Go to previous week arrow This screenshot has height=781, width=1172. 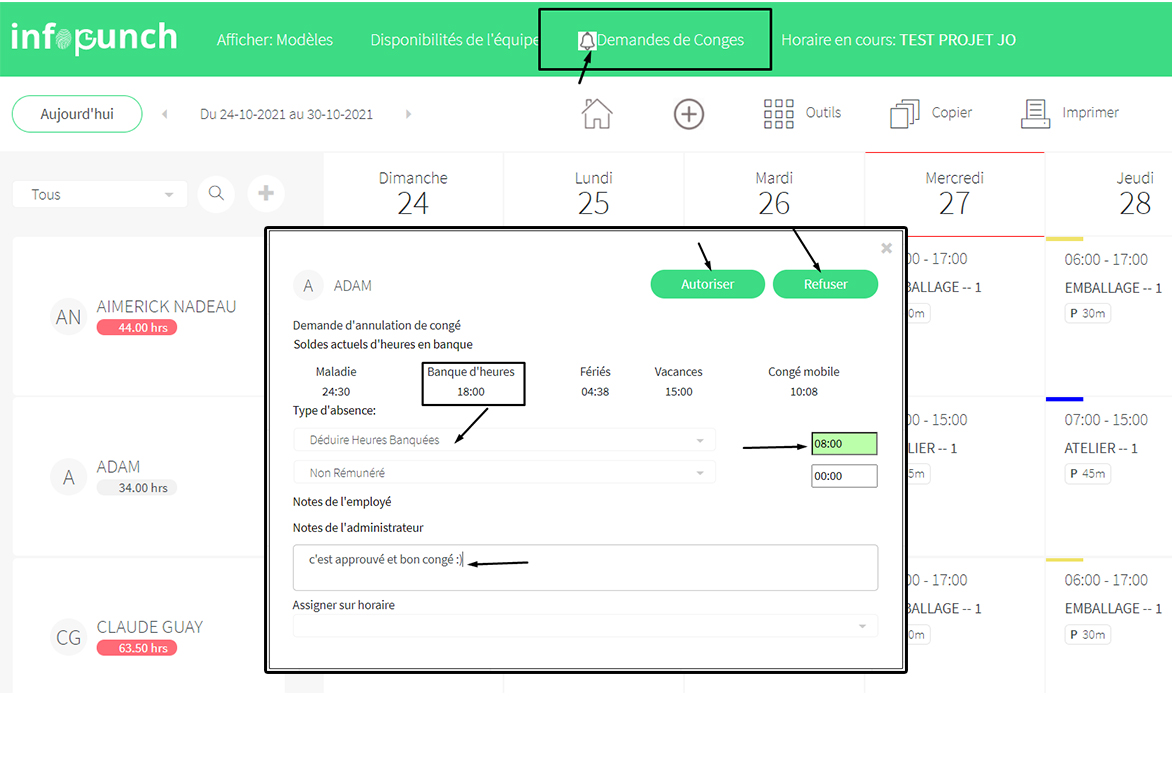tap(164, 114)
